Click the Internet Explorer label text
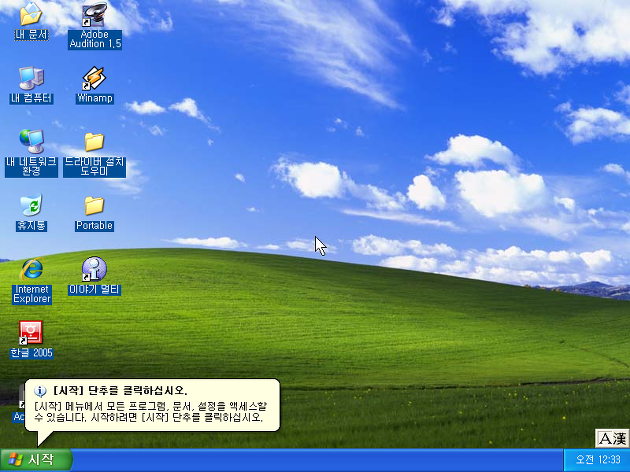Image resolution: width=630 pixels, height=472 pixels. pos(32,294)
